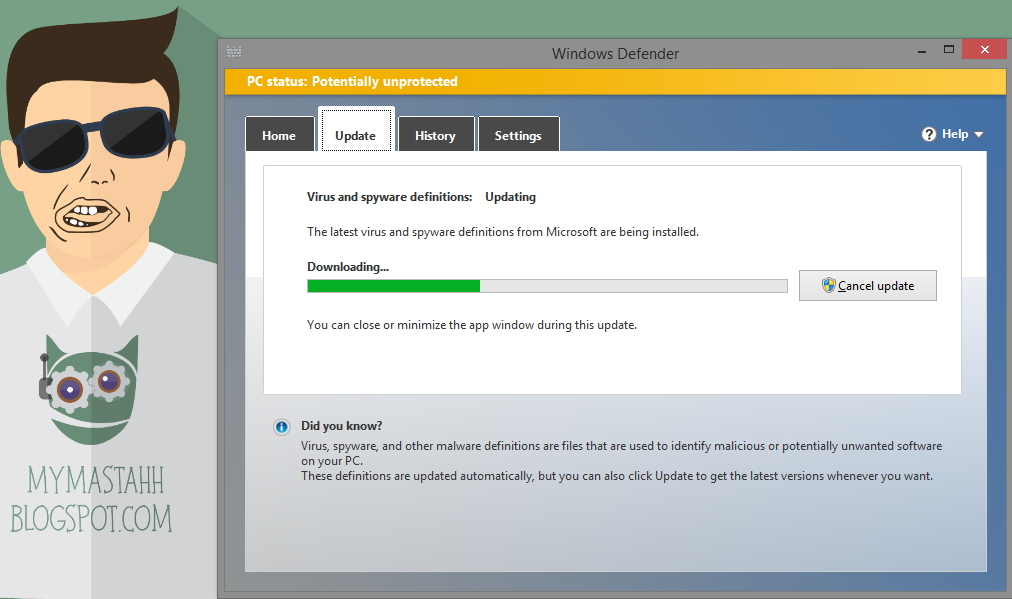Click the 'Downloading...' label

pyautogui.click(x=348, y=267)
